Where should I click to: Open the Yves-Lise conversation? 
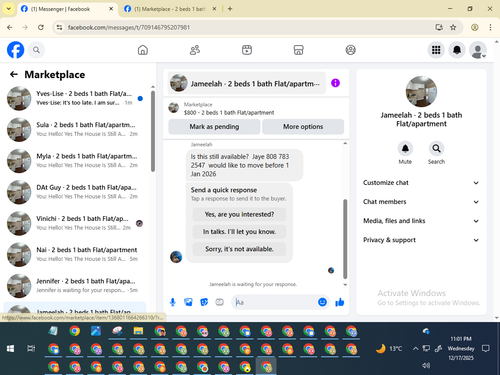[75, 98]
